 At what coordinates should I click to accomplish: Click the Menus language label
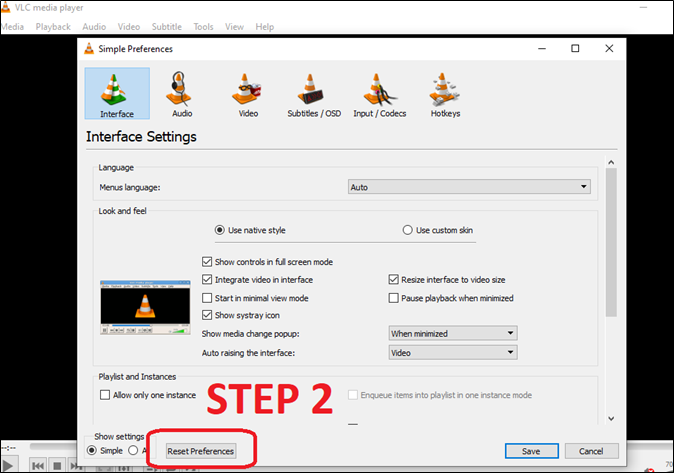130,187
